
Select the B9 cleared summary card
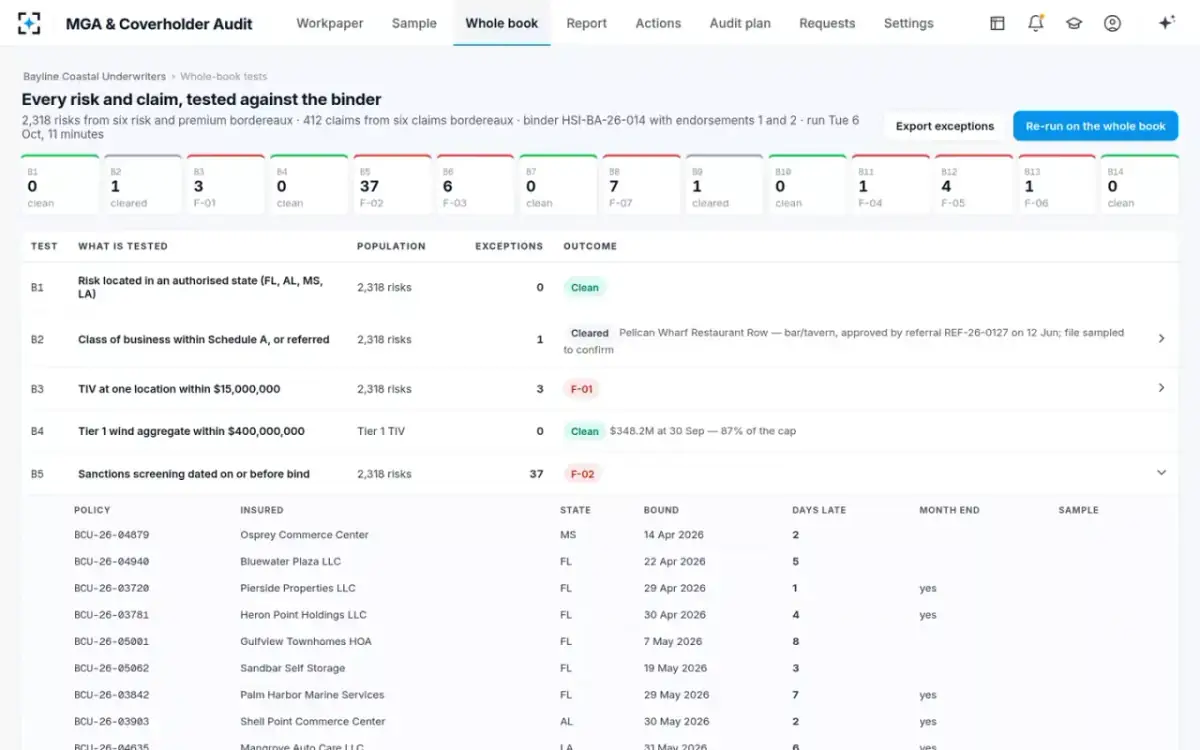pos(724,185)
